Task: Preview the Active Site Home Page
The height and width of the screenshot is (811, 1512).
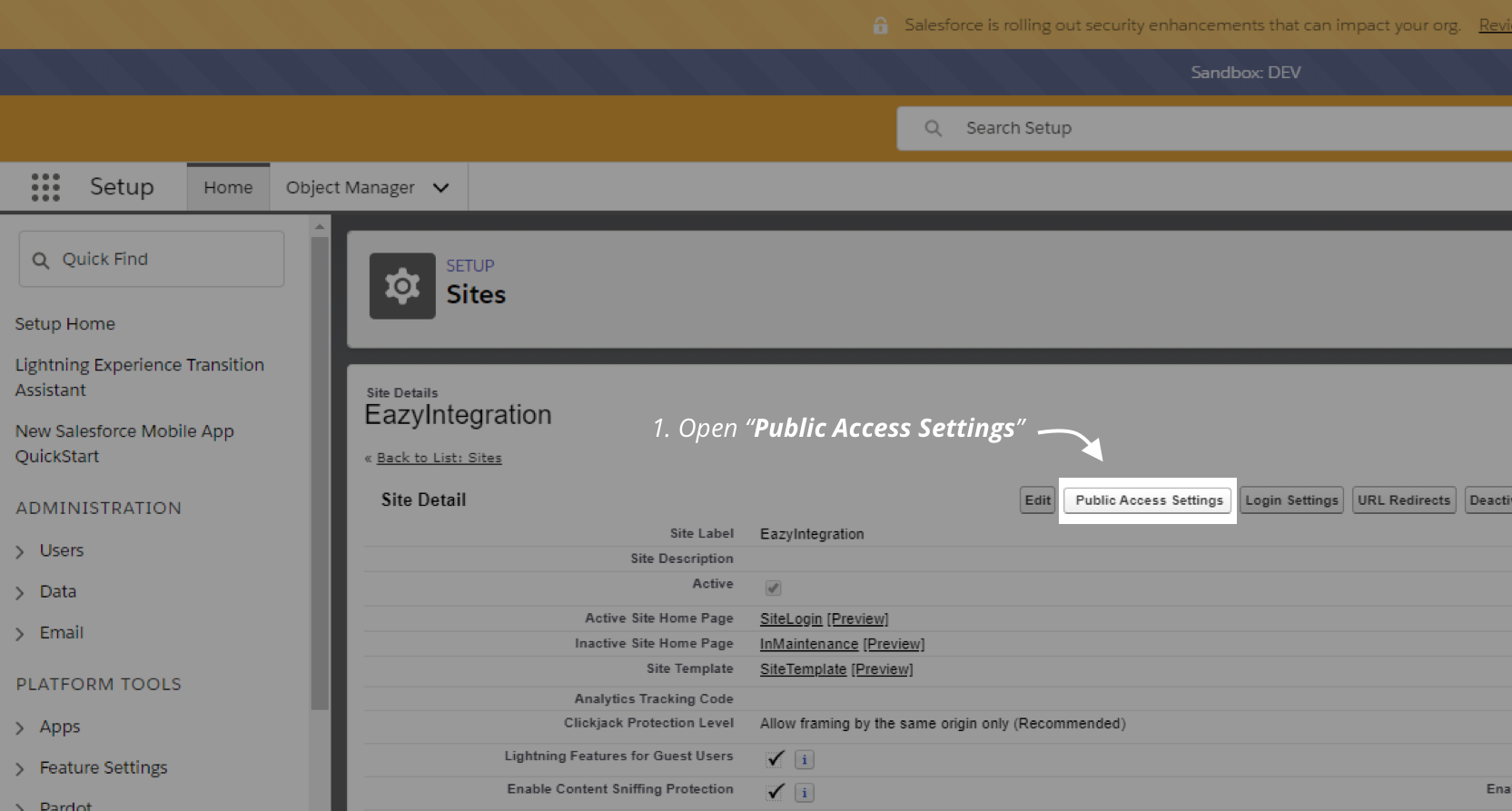Action: pos(857,618)
